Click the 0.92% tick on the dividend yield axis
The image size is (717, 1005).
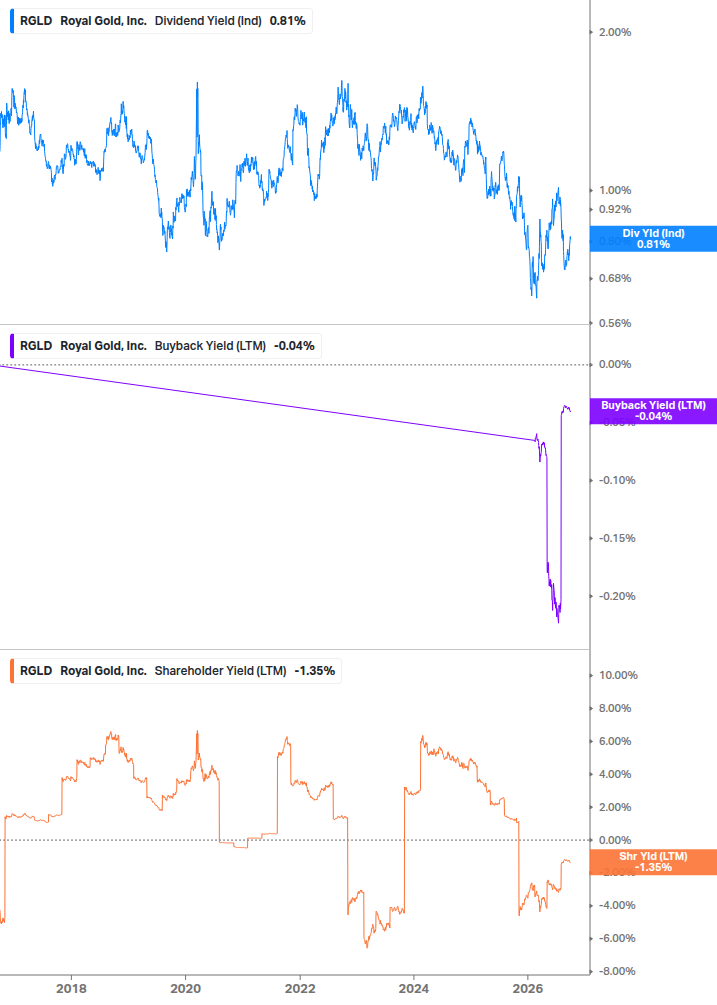tap(615, 210)
